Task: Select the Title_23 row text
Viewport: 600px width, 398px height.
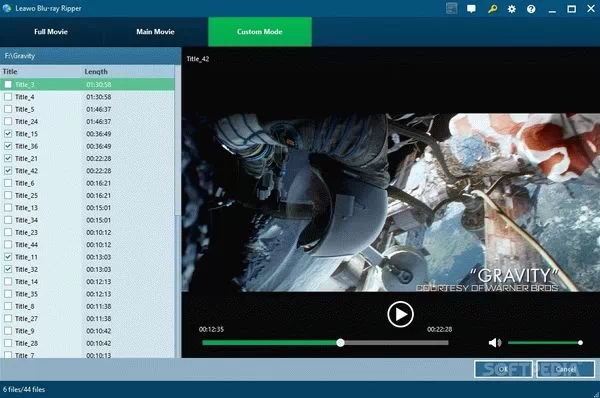Action: 26,232
